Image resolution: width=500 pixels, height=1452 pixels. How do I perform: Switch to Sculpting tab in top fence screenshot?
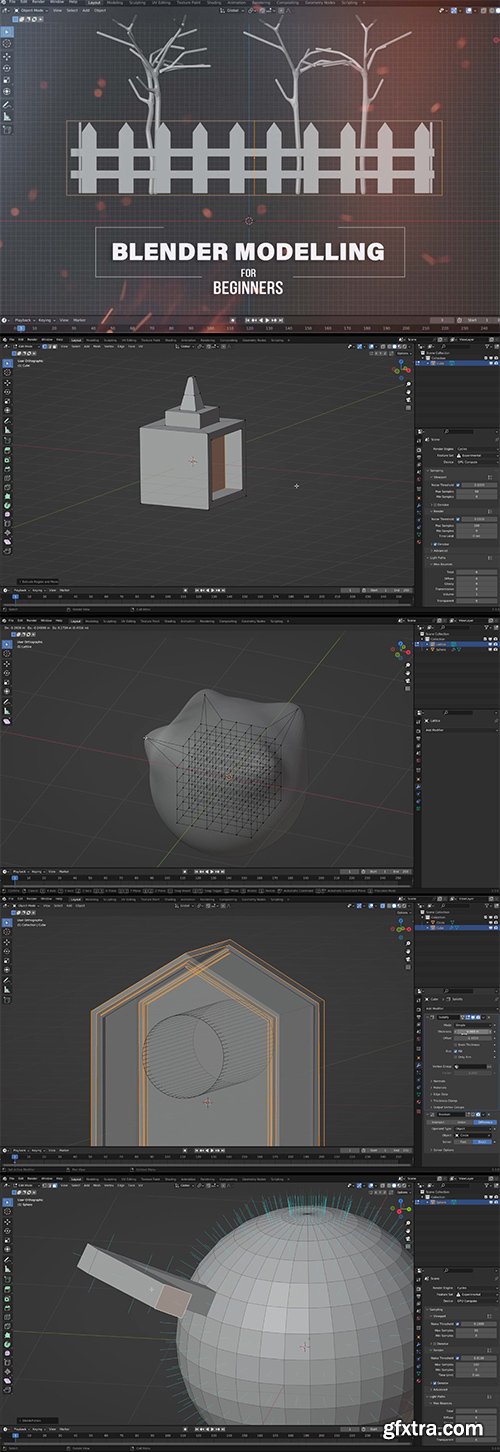[137, 2]
